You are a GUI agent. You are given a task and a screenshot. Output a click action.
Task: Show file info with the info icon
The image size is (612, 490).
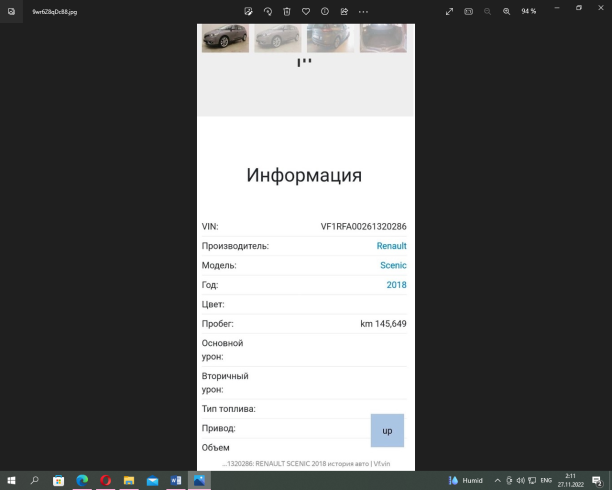coord(325,12)
